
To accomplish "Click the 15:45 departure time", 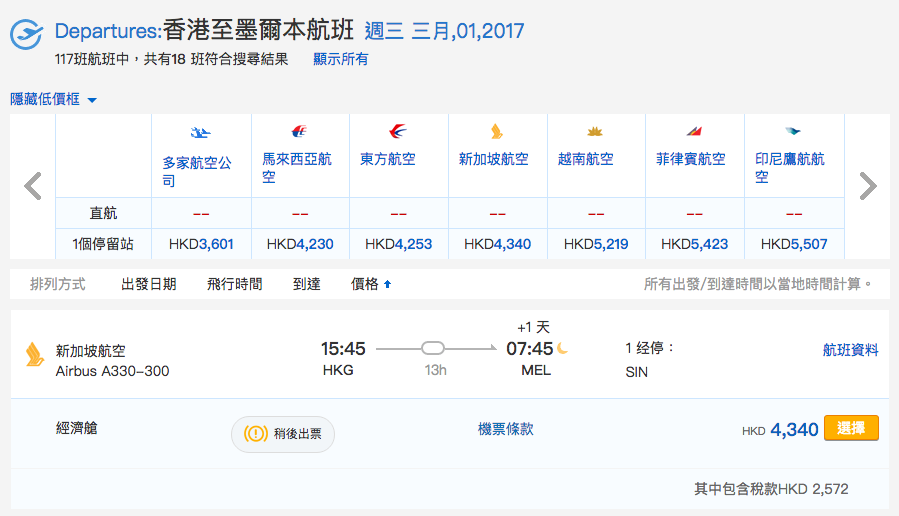I will [x=343, y=349].
